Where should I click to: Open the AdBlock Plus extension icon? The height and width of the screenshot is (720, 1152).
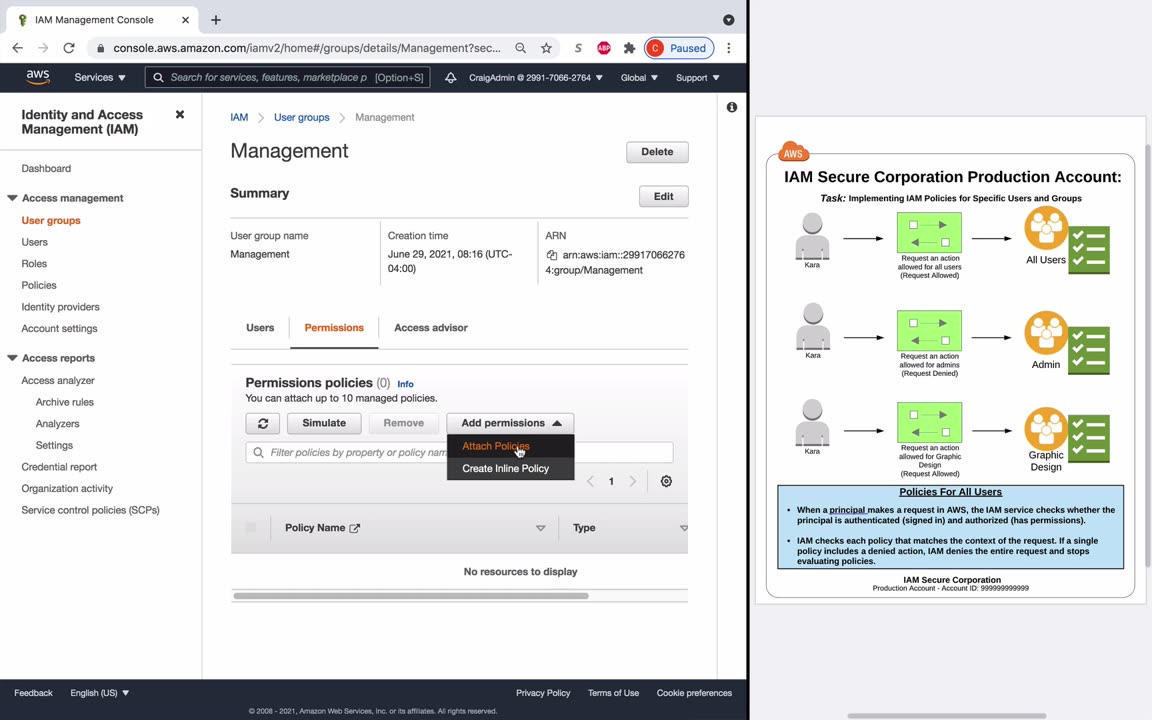pyautogui.click(x=604, y=48)
